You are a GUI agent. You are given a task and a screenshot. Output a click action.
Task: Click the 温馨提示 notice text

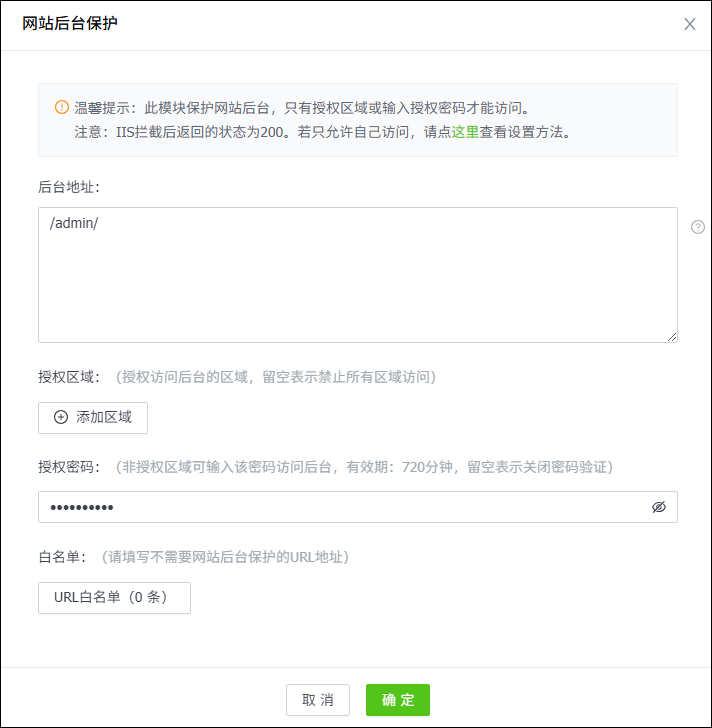pos(300,107)
